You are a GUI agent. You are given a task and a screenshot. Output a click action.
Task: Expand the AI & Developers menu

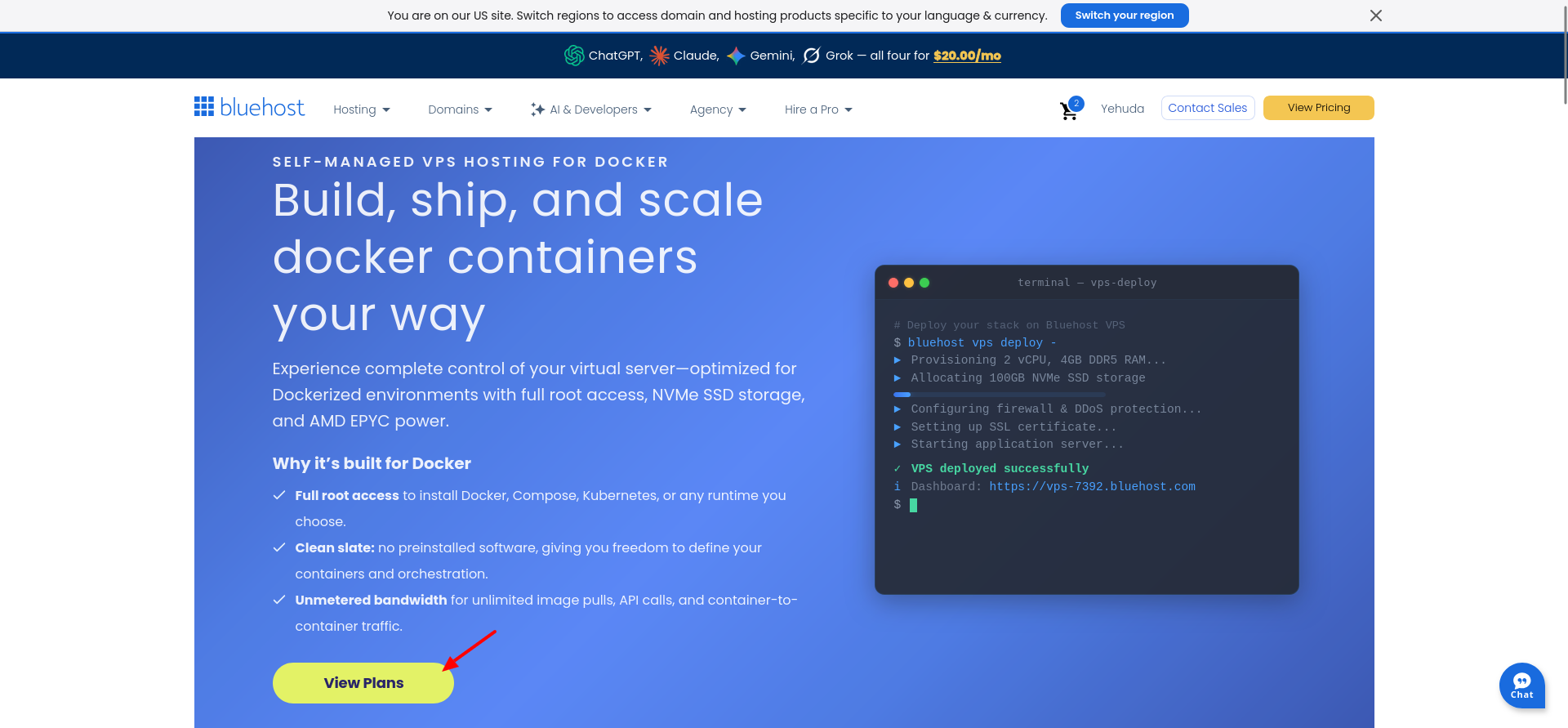tap(591, 109)
